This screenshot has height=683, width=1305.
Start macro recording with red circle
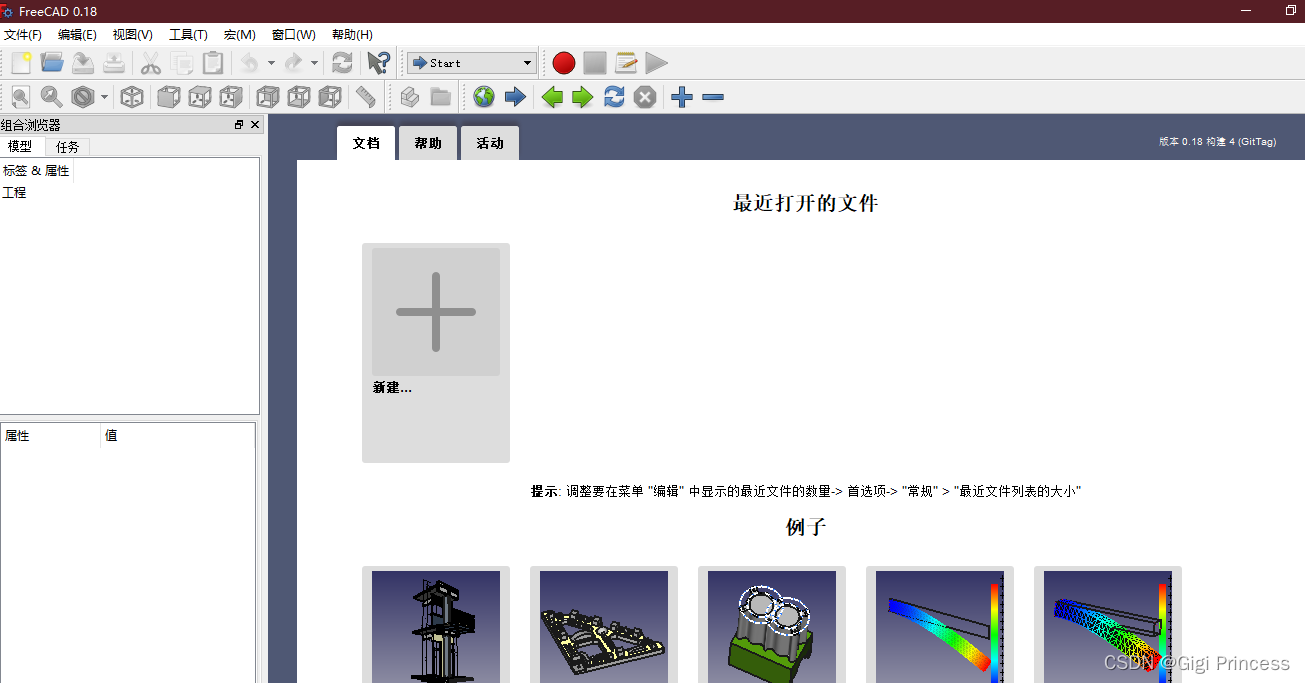pos(564,63)
